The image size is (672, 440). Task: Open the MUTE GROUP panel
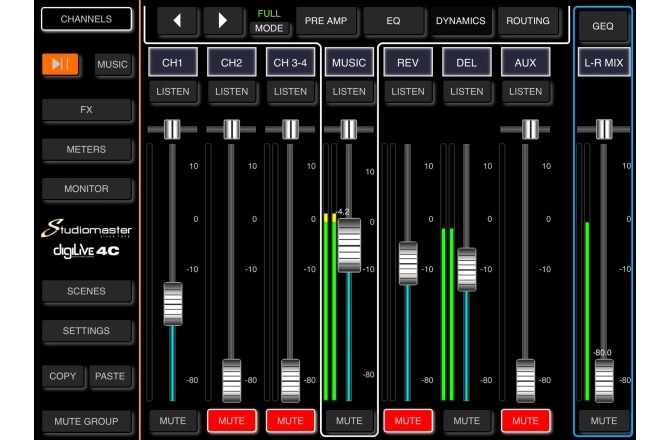(86, 422)
